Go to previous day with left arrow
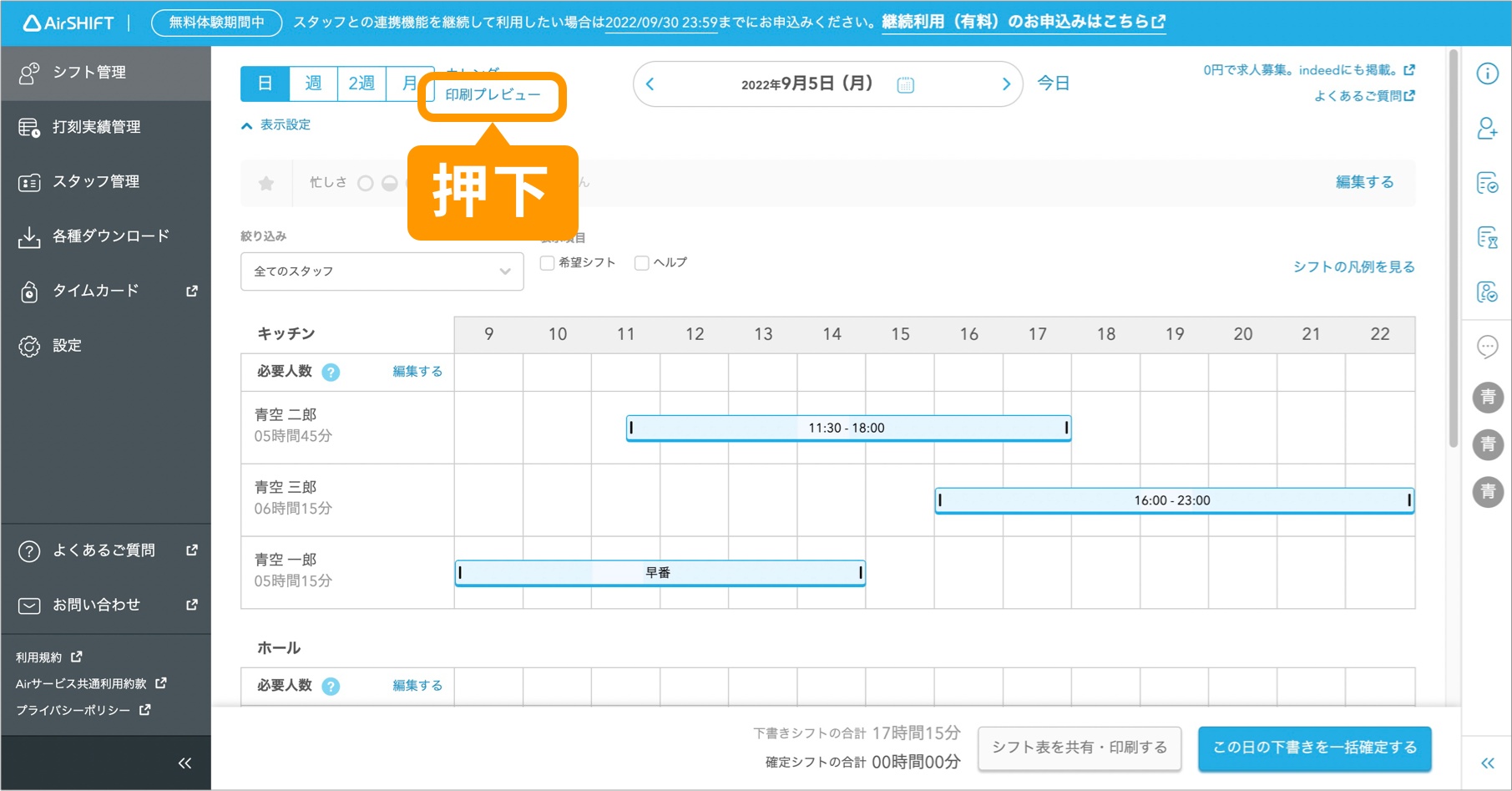Viewport: 1512px width, 791px height. click(x=650, y=84)
